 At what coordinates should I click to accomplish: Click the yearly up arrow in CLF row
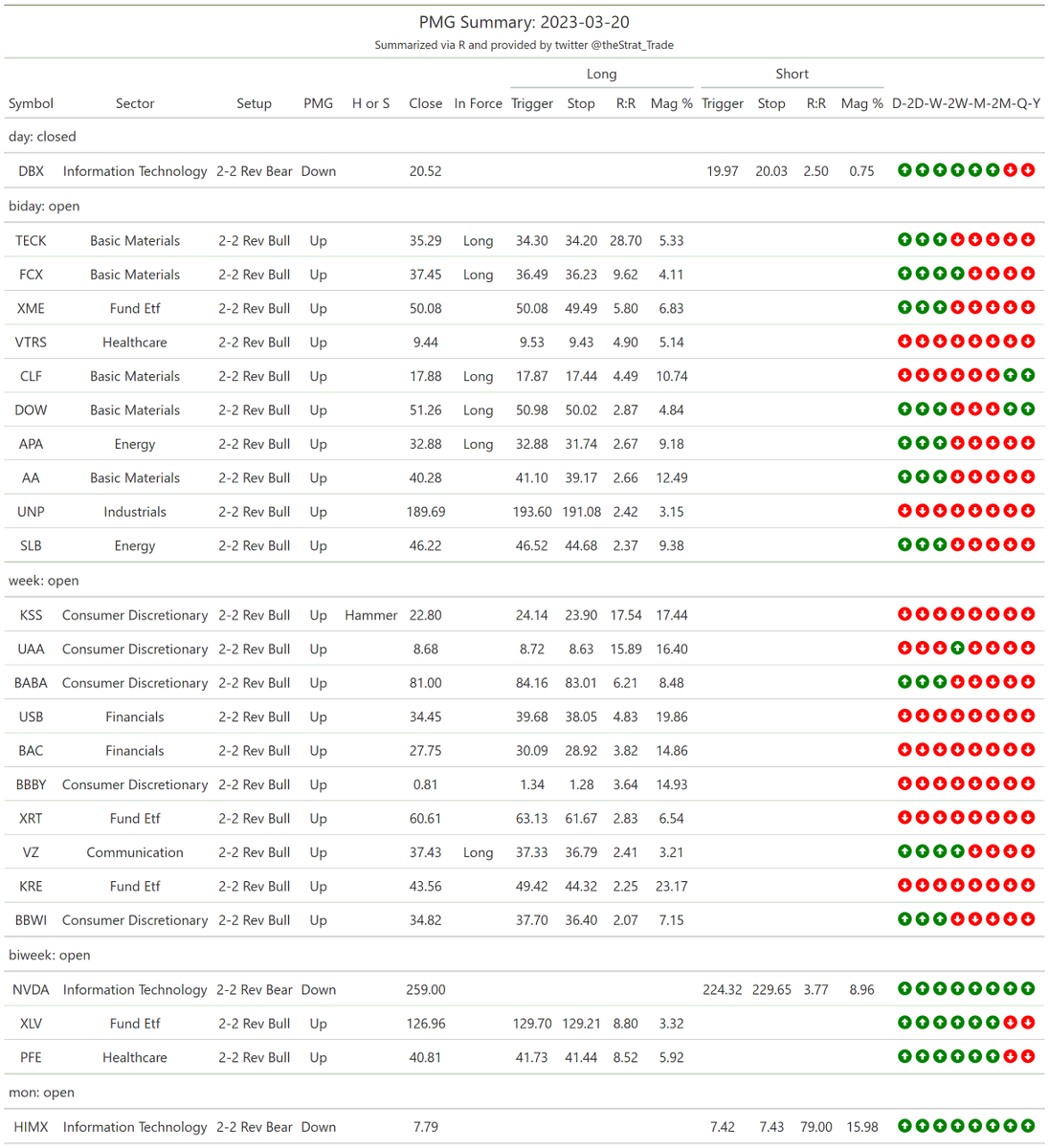tap(1028, 376)
